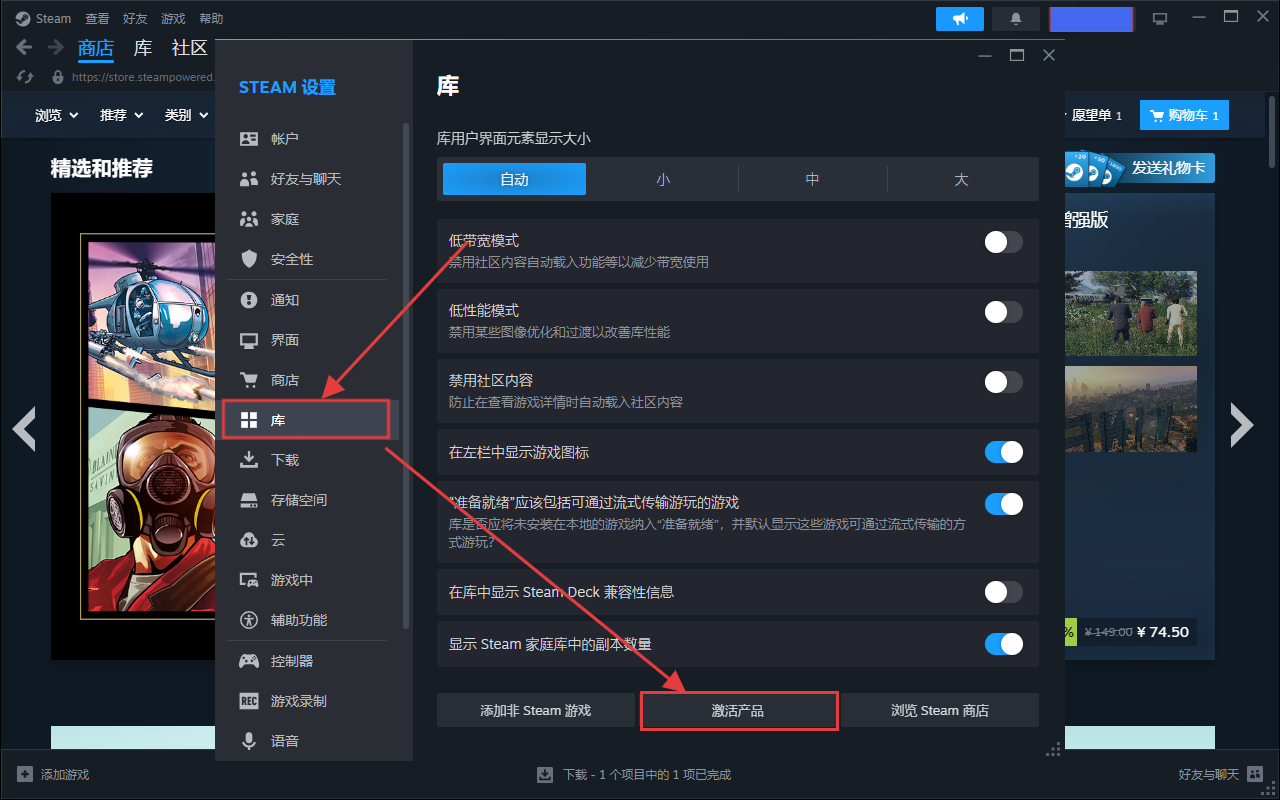
Task: Turn off 显示 Steam 家庭库中的副本数量 switch
Action: [x=1004, y=644]
